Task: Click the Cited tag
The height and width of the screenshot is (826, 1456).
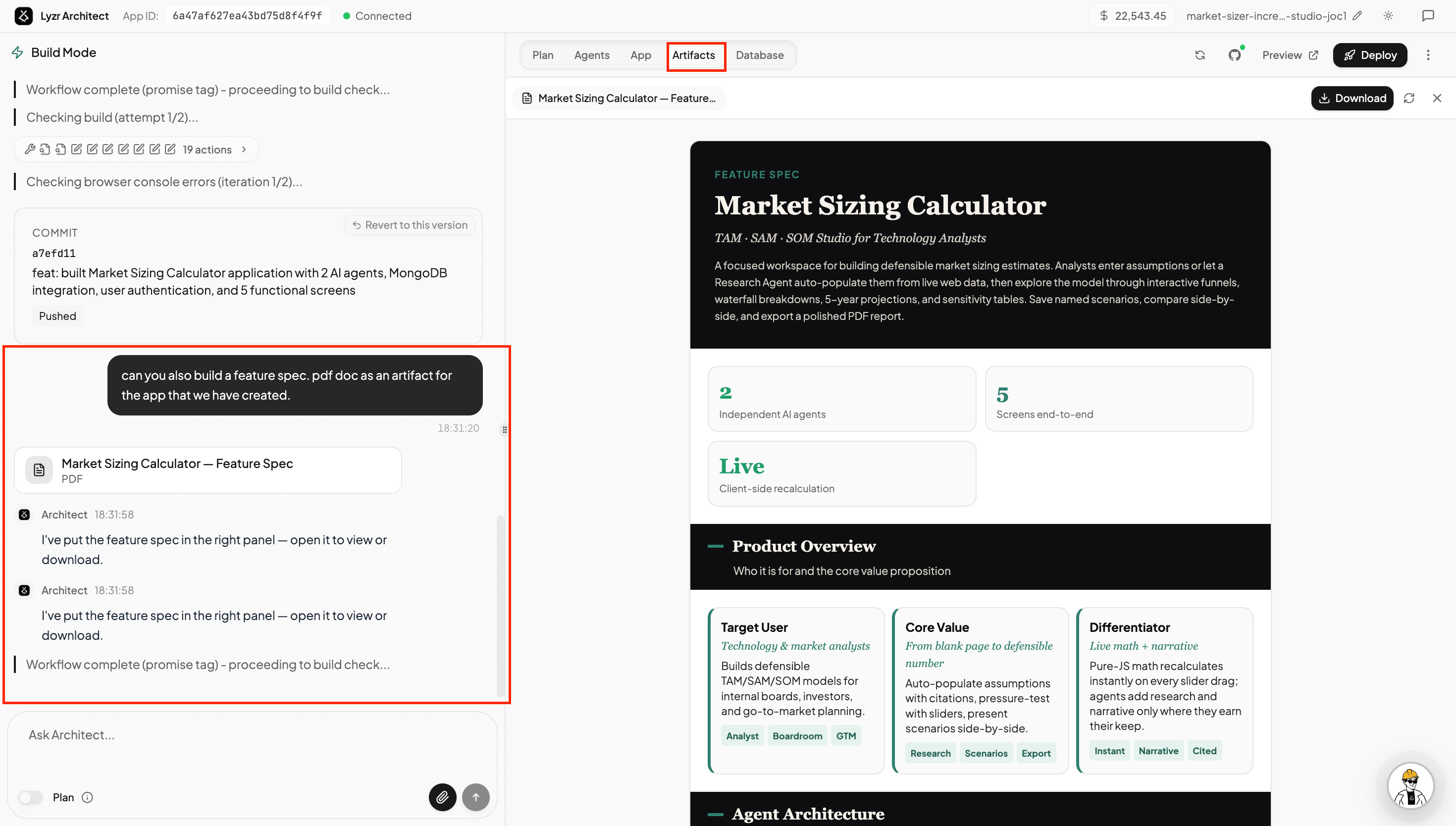Action: [x=1204, y=751]
